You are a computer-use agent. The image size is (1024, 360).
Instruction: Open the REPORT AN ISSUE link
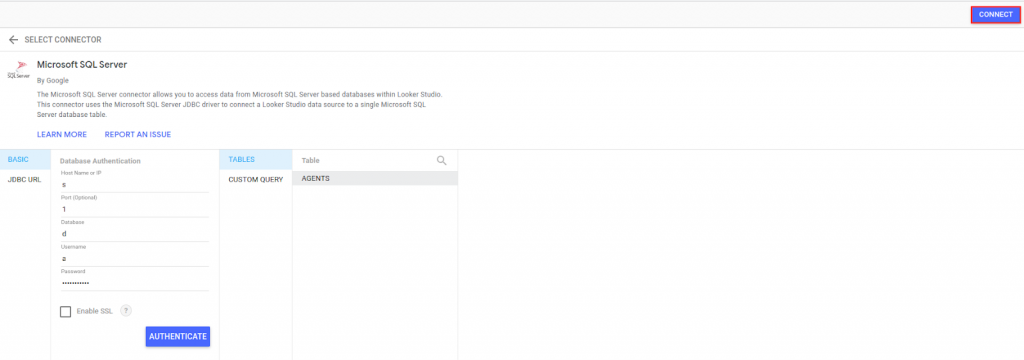[x=138, y=135]
